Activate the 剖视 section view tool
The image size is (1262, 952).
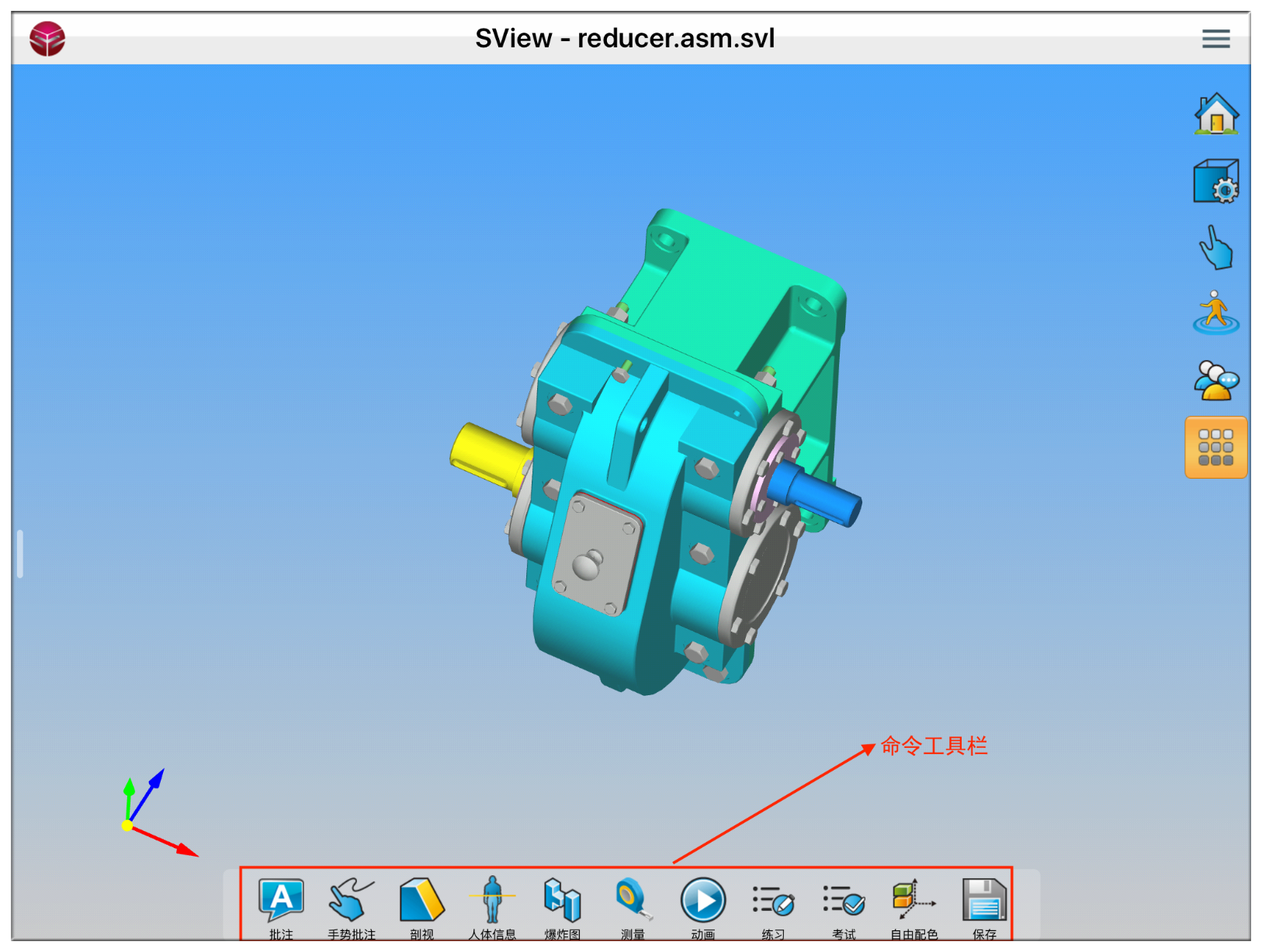[421, 908]
